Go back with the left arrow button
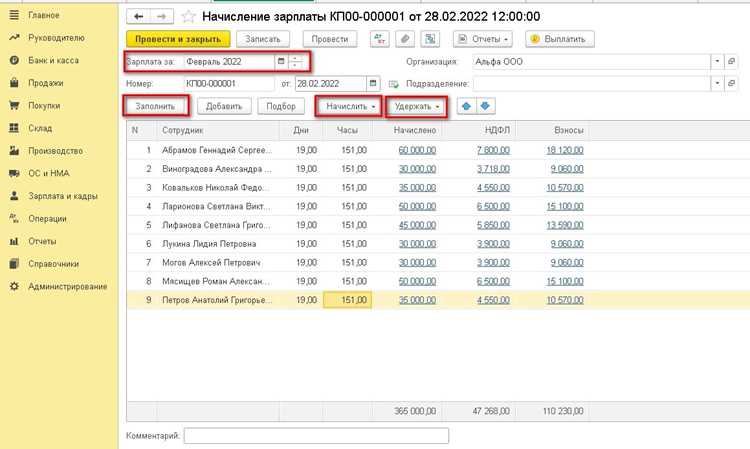This screenshot has width=750, height=449. (139, 17)
